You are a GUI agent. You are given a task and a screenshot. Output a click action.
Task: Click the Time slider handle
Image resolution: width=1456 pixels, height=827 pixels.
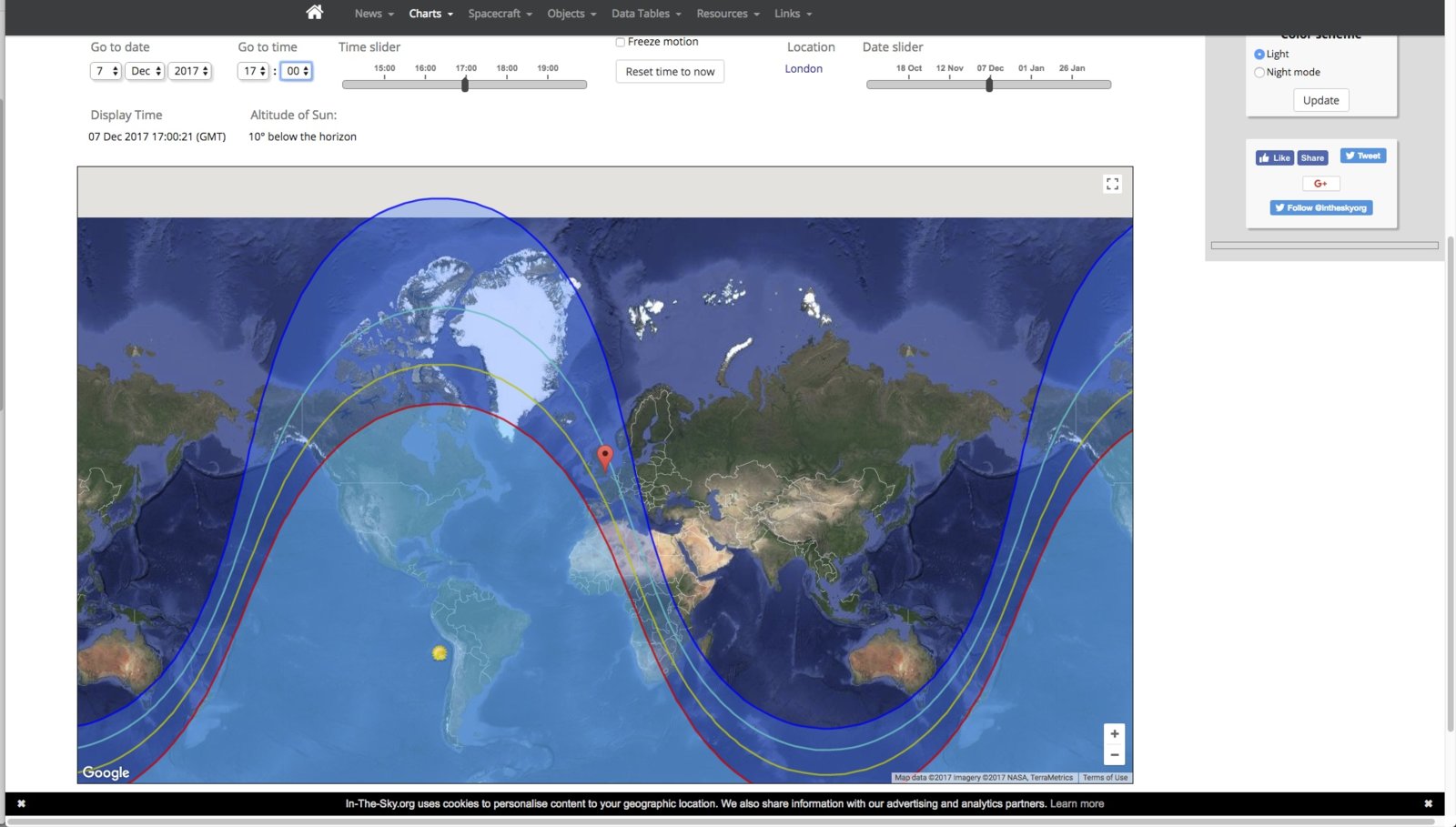pyautogui.click(x=465, y=85)
